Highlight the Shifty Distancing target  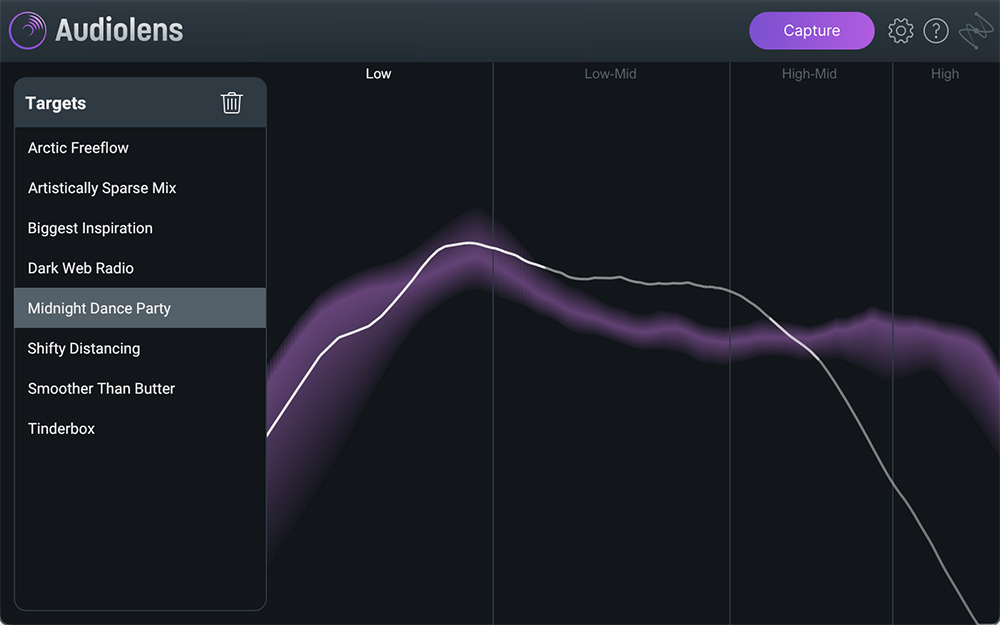pos(84,348)
